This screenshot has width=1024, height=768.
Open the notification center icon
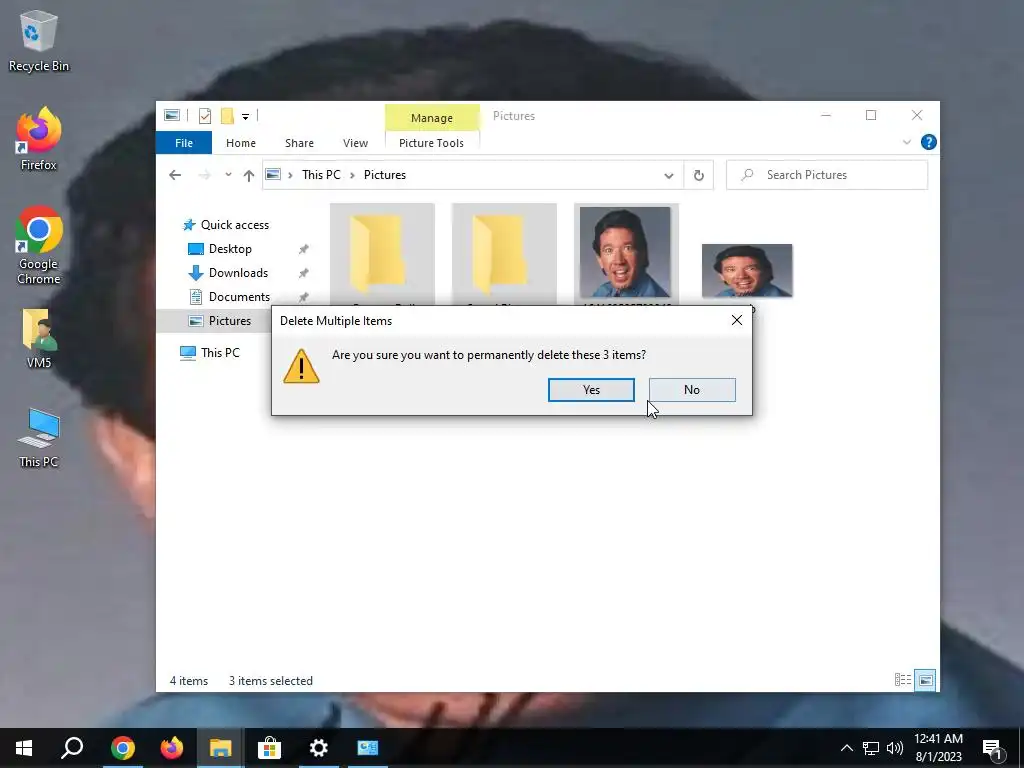point(992,748)
